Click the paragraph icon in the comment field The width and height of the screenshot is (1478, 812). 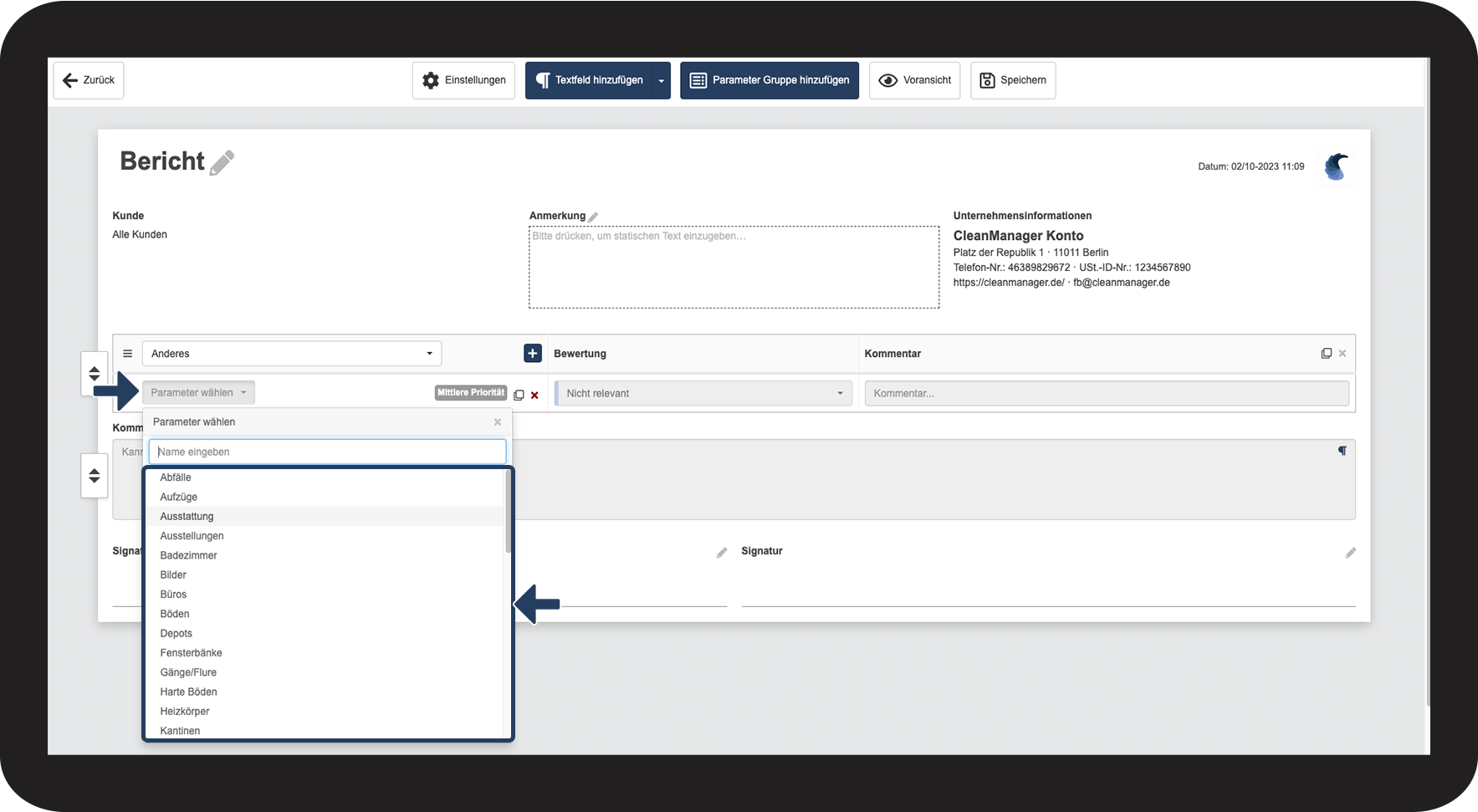(x=1342, y=451)
